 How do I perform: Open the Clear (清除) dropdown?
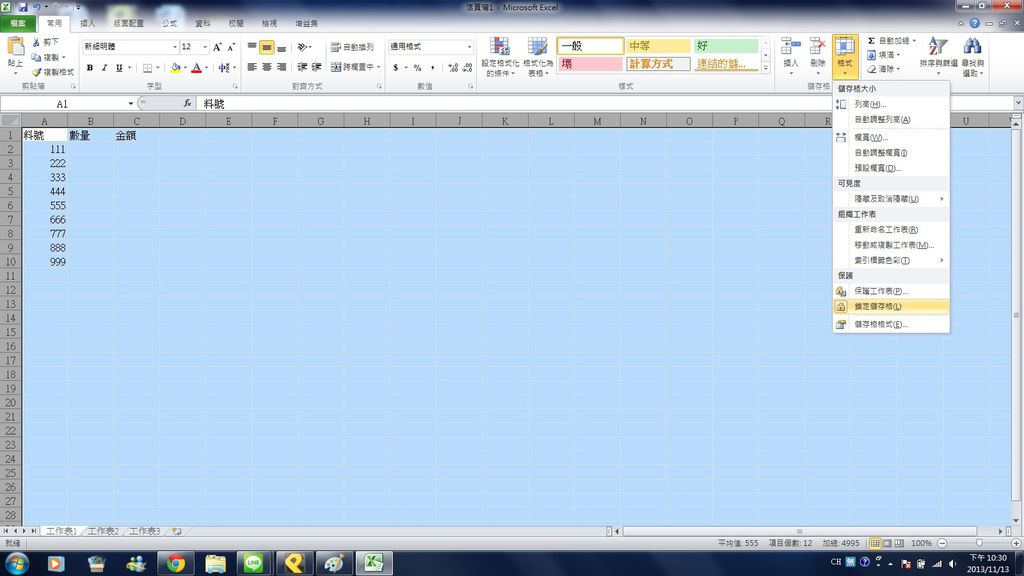[885, 69]
